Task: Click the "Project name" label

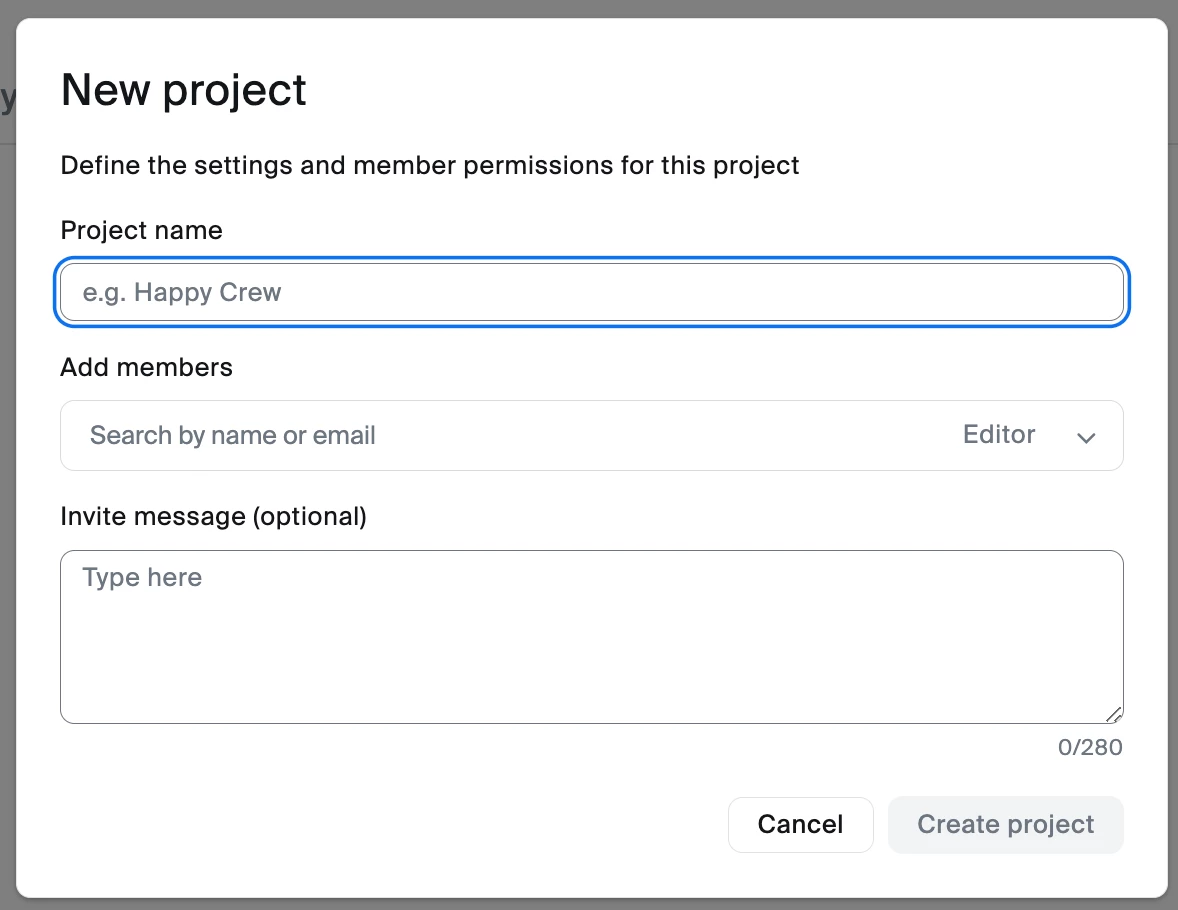Action: [141, 230]
